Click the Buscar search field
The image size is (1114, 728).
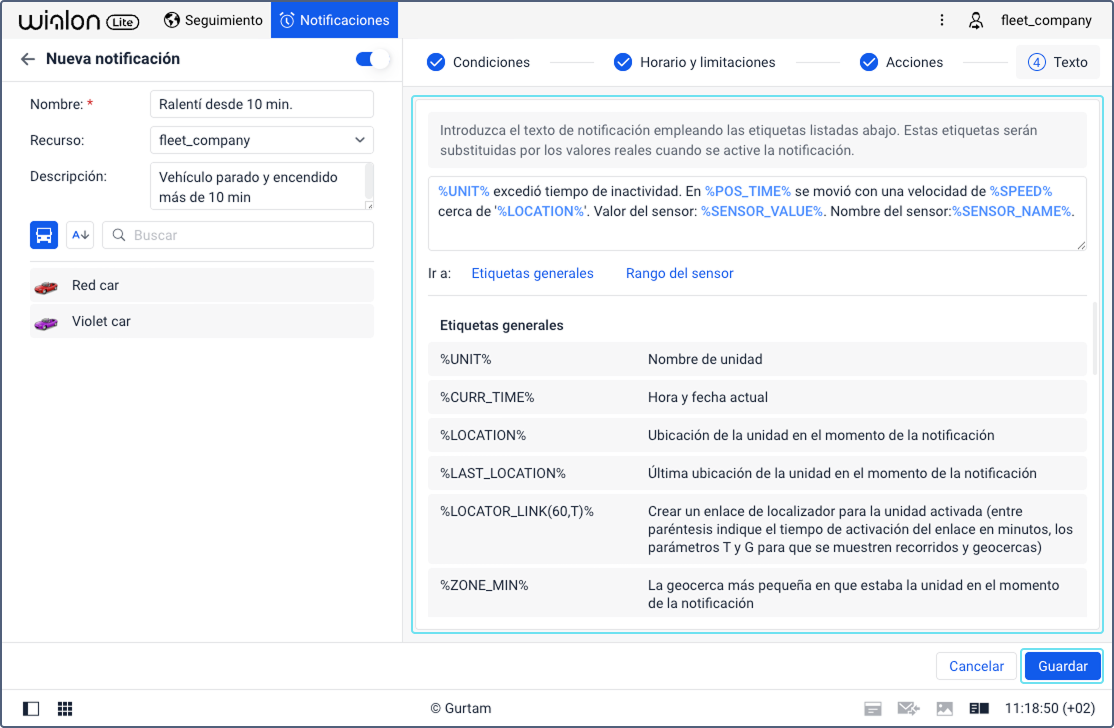click(238, 235)
